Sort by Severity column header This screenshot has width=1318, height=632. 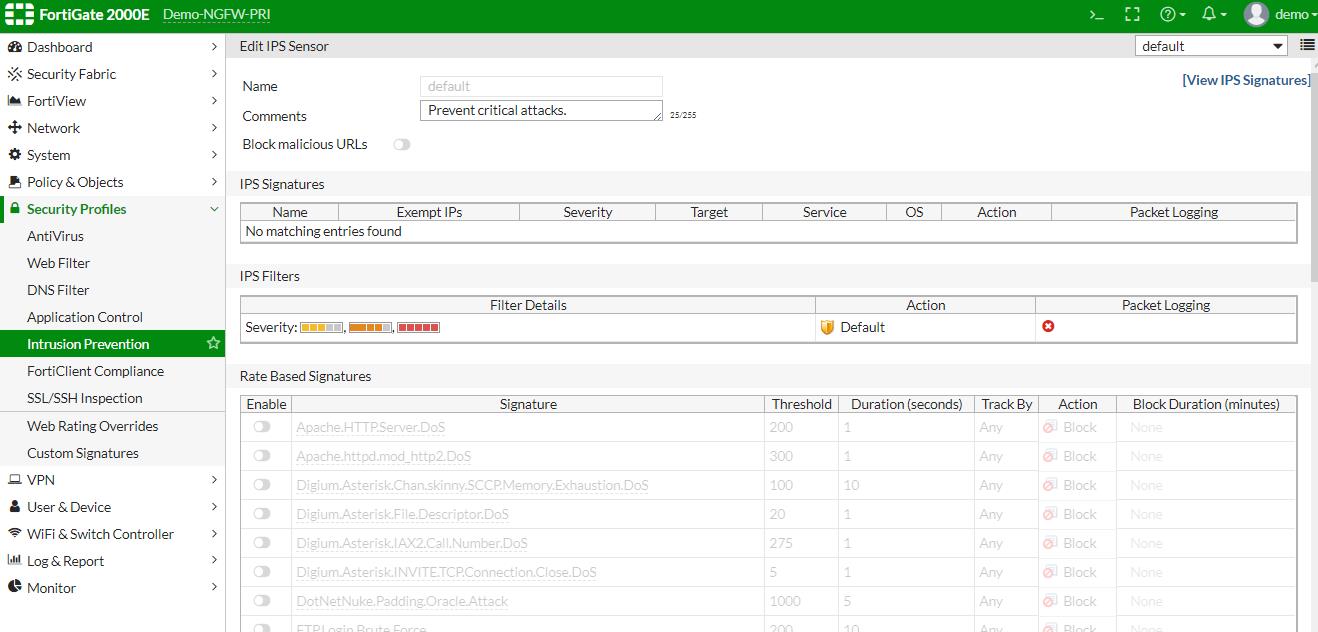point(587,212)
